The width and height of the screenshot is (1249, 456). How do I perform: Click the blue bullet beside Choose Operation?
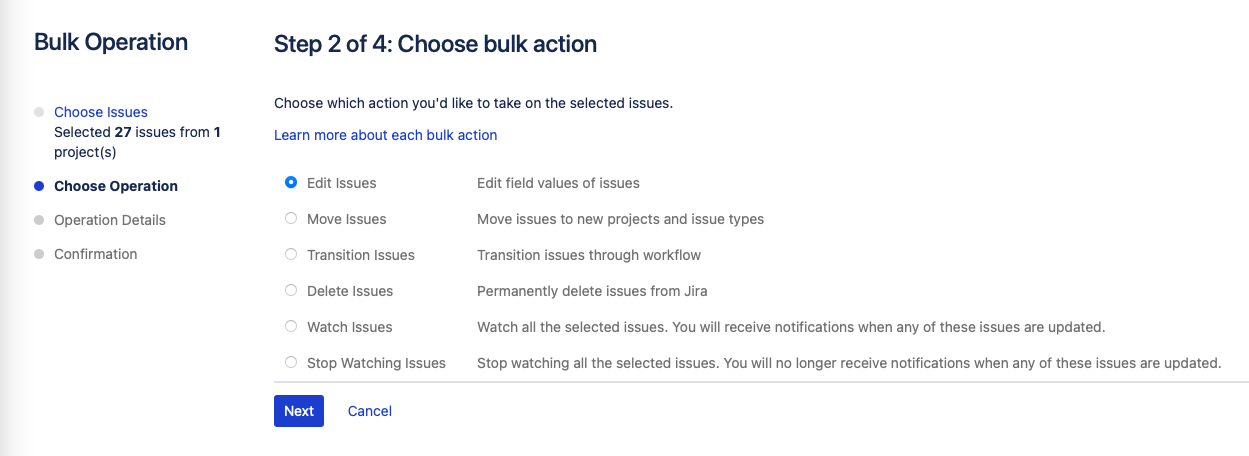[39, 186]
